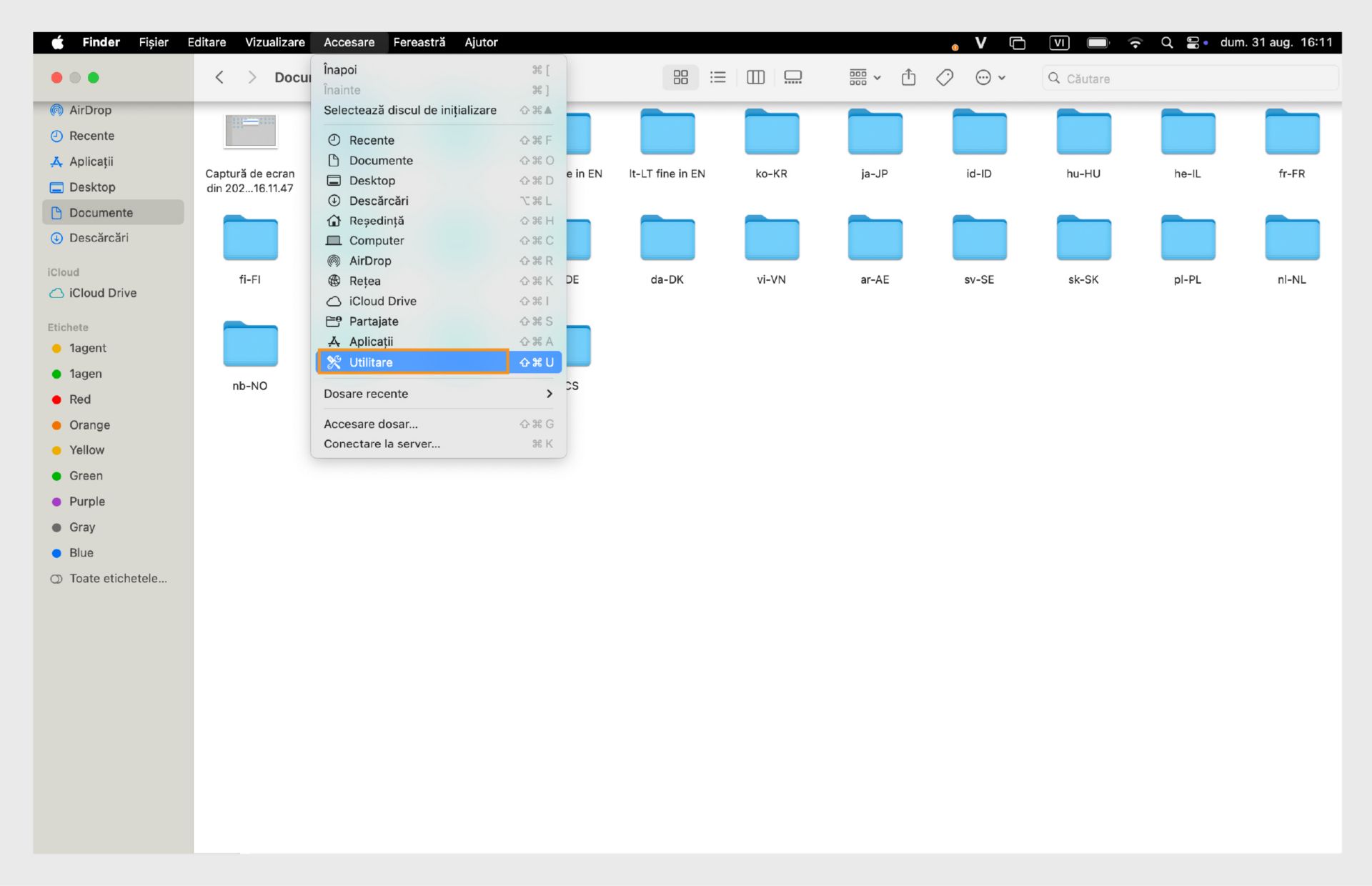Open the more actions ellipsis dropdown
1372x886 pixels.
coord(990,77)
